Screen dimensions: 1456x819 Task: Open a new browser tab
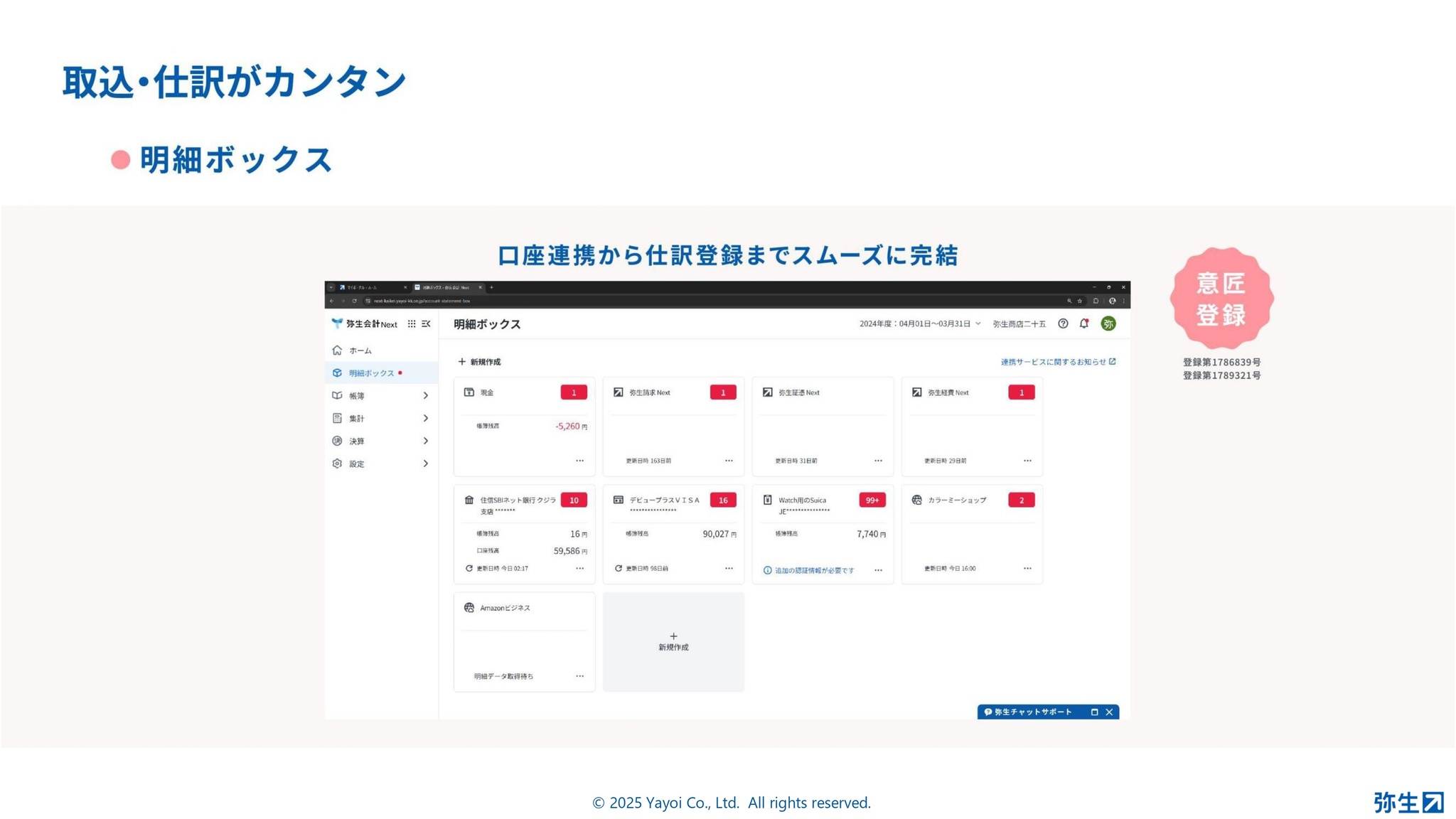click(491, 287)
